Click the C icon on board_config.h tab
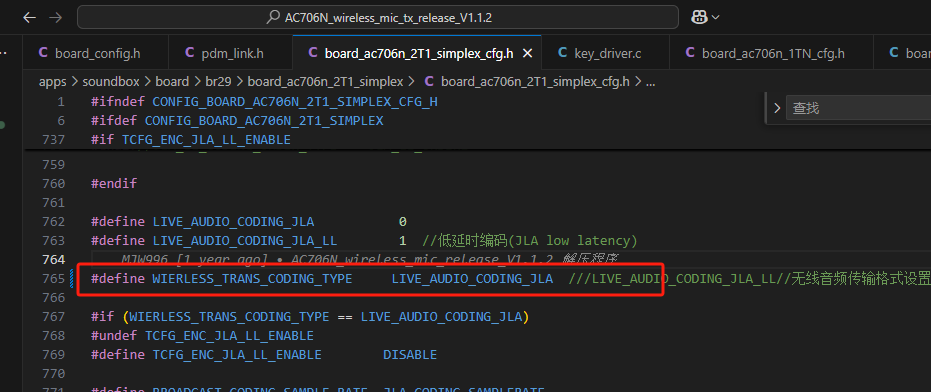Viewport: 931px width, 392px height. point(43,53)
